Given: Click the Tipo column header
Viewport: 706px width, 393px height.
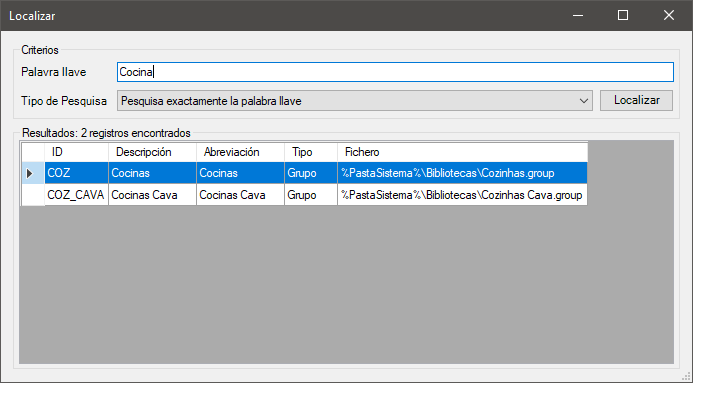Looking at the screenshot, I should tap(311, 152).
